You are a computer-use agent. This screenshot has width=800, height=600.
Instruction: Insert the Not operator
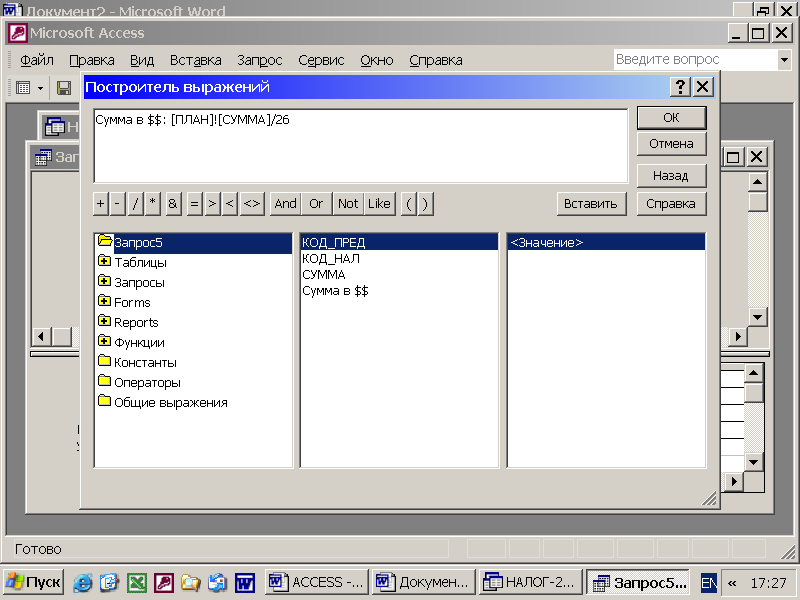tap(348, 204)
